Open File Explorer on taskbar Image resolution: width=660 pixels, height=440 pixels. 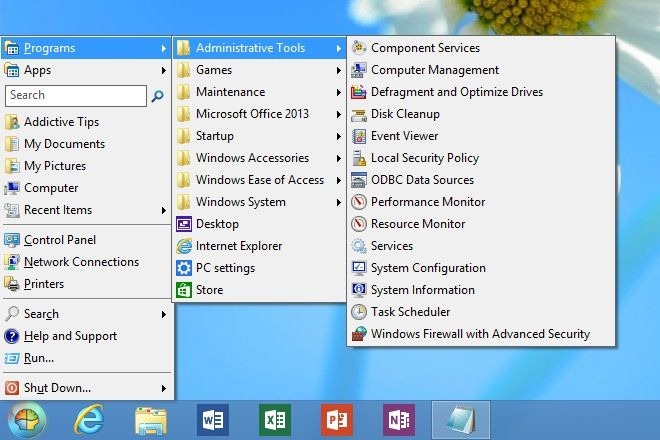151,420
